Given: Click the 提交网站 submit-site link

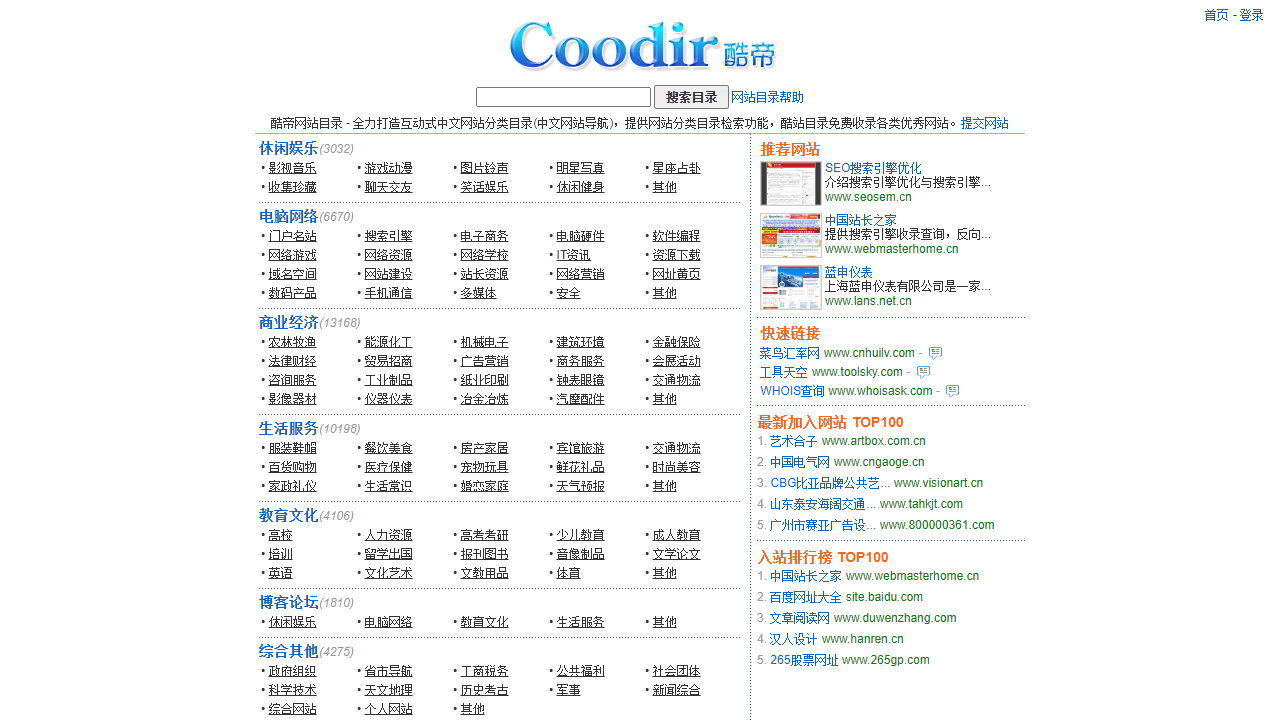Looking at the screenshot, I should click(985, 123).
